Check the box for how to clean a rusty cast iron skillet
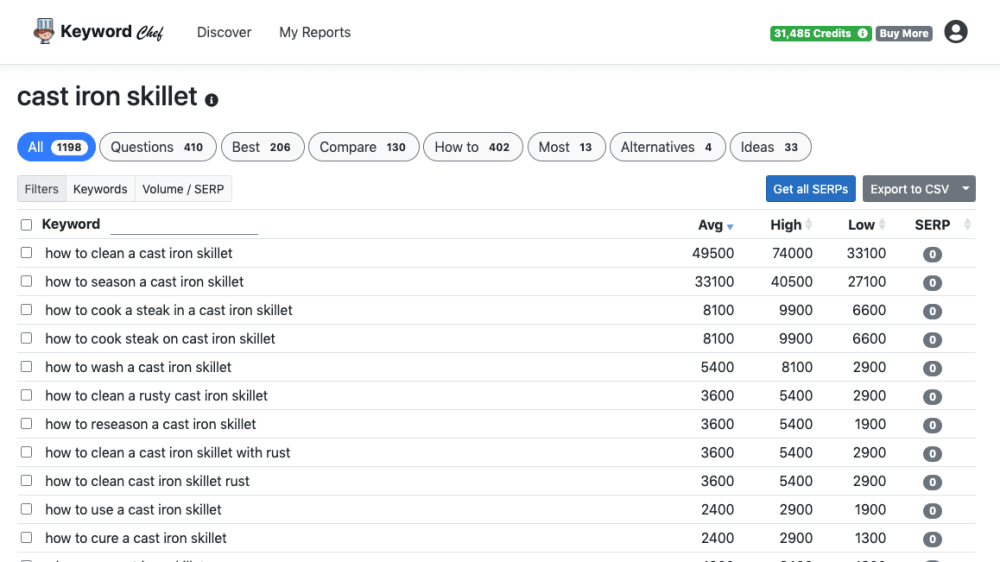 click(x=26, y=395)
